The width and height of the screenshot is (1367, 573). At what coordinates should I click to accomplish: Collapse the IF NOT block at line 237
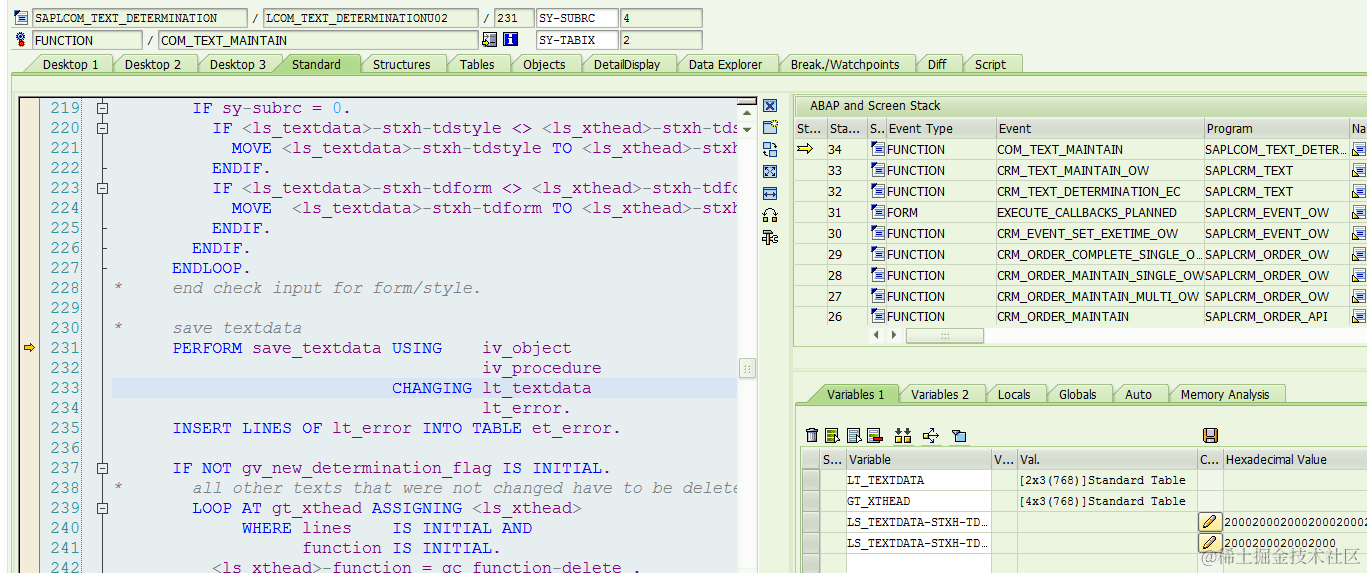point(101,468)
